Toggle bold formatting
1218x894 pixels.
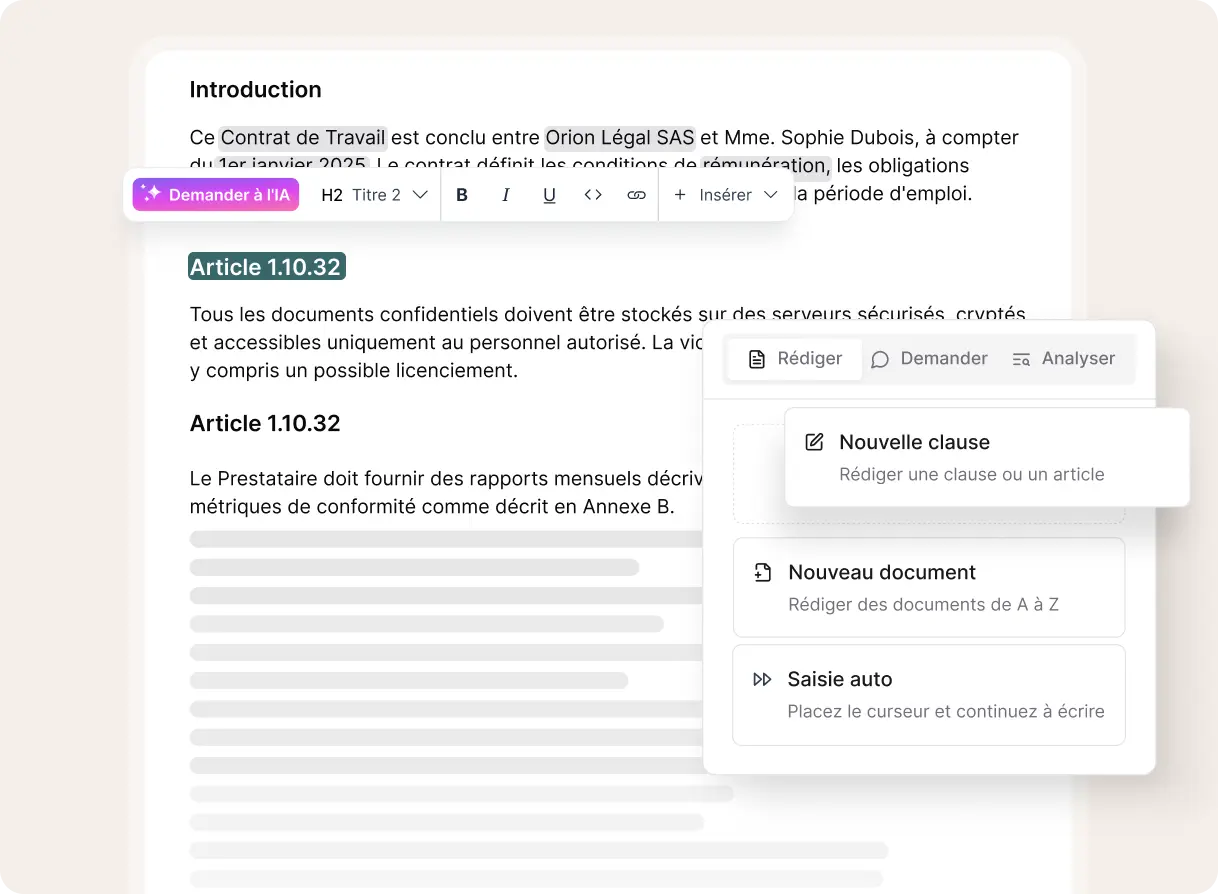[x=462, y=195]
